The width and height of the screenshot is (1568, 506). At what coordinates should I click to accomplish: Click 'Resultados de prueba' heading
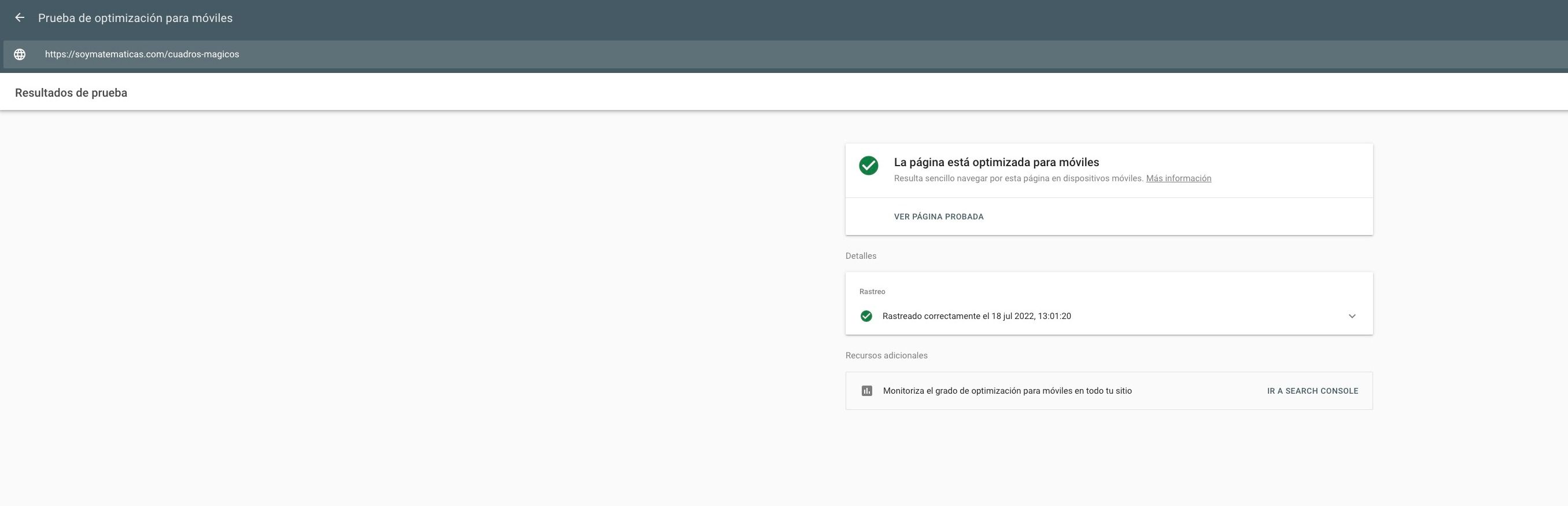point(71,93)
